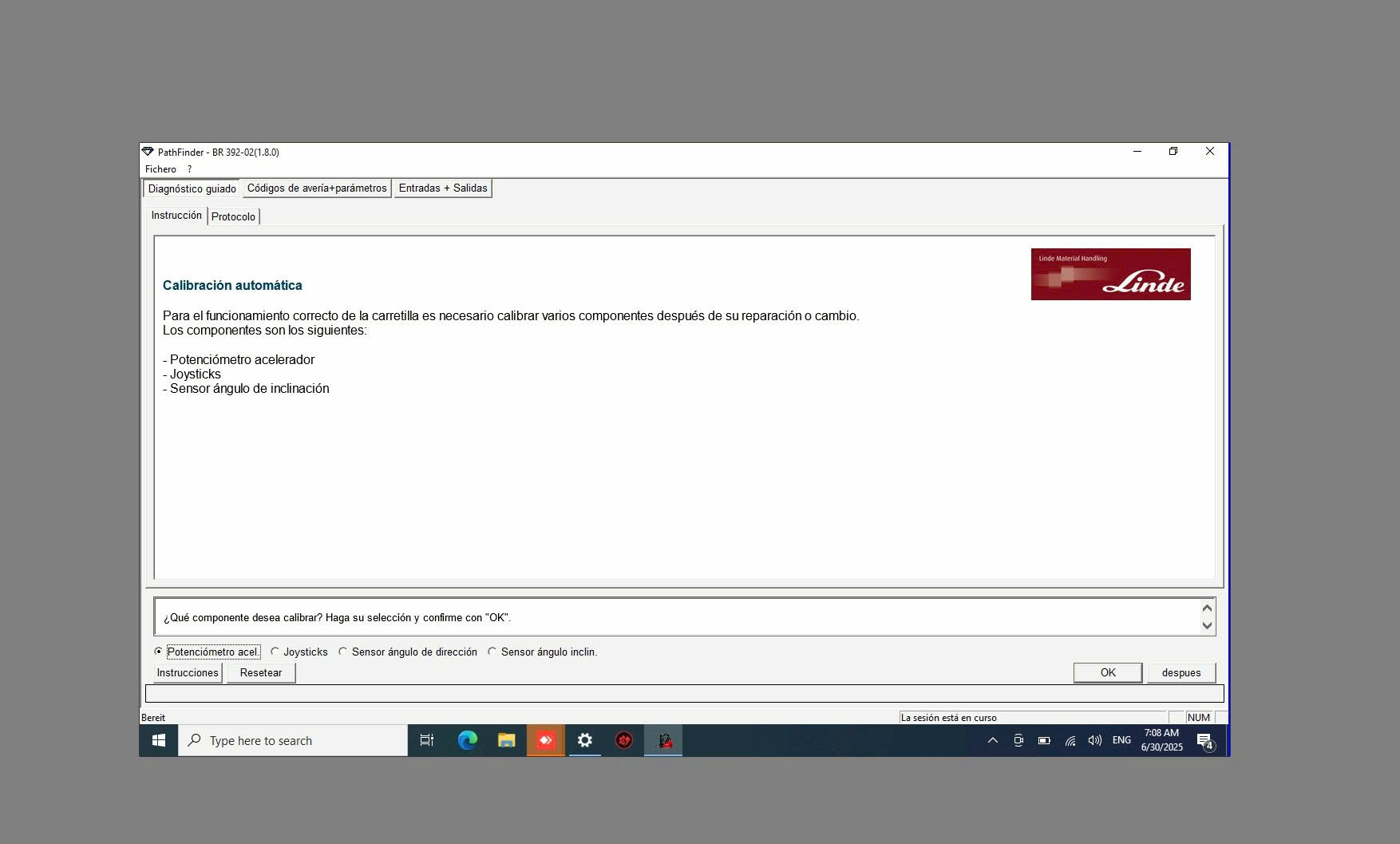The height and width of the screenshot is (844, 1400).
Task: Open the PathFinder icon in the title bar
Action: (148, 151)
